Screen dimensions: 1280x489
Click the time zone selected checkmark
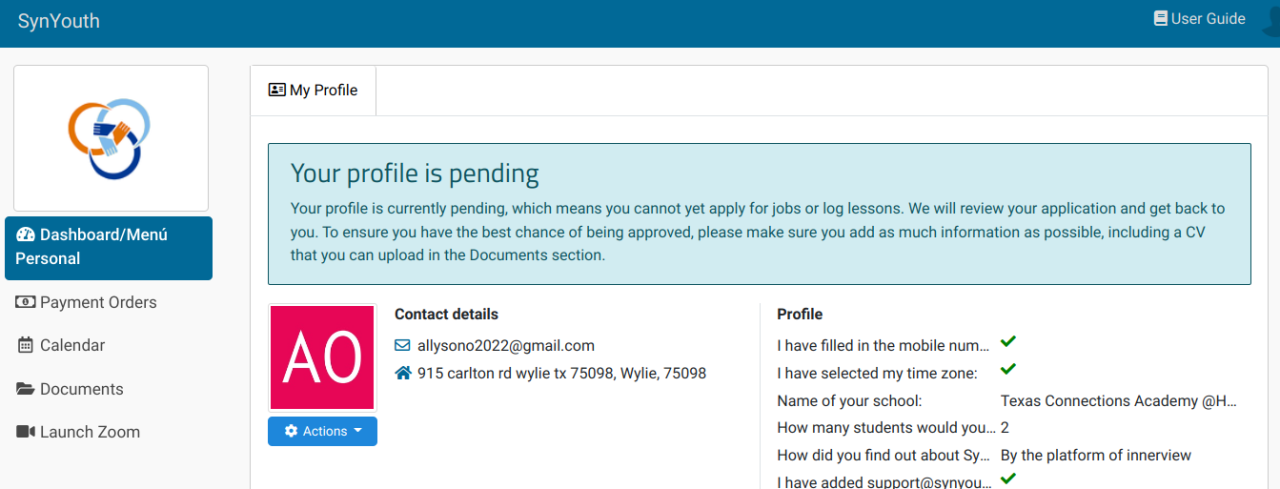(1008, 369)
